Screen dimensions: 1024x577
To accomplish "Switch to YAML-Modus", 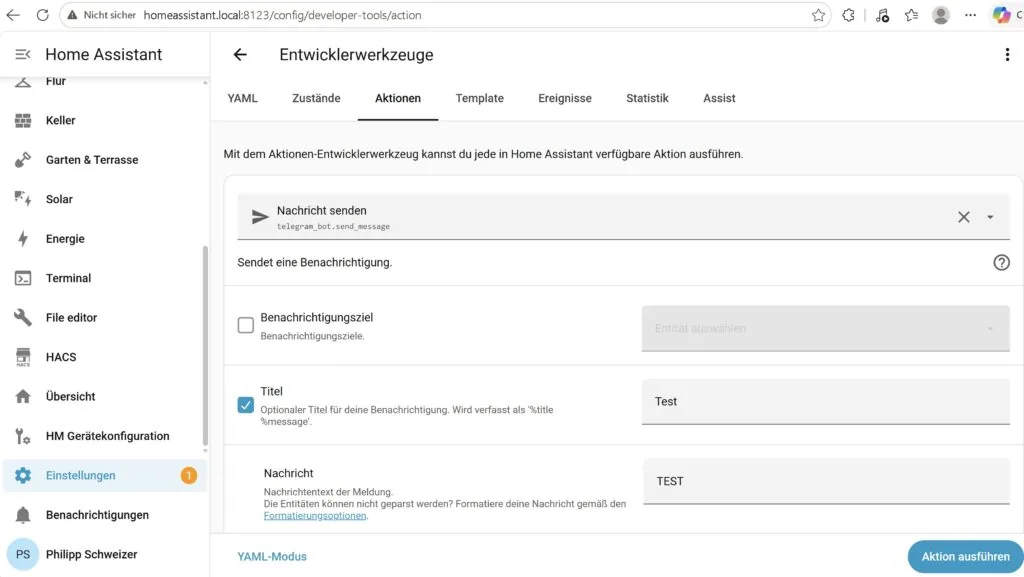I will 272,557.
